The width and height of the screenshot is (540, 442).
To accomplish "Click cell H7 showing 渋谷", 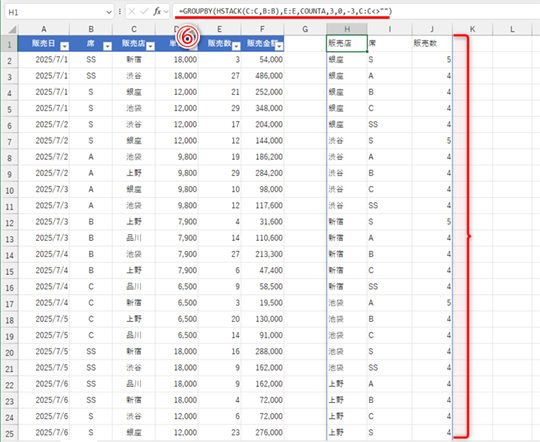I will click(347, 141).
